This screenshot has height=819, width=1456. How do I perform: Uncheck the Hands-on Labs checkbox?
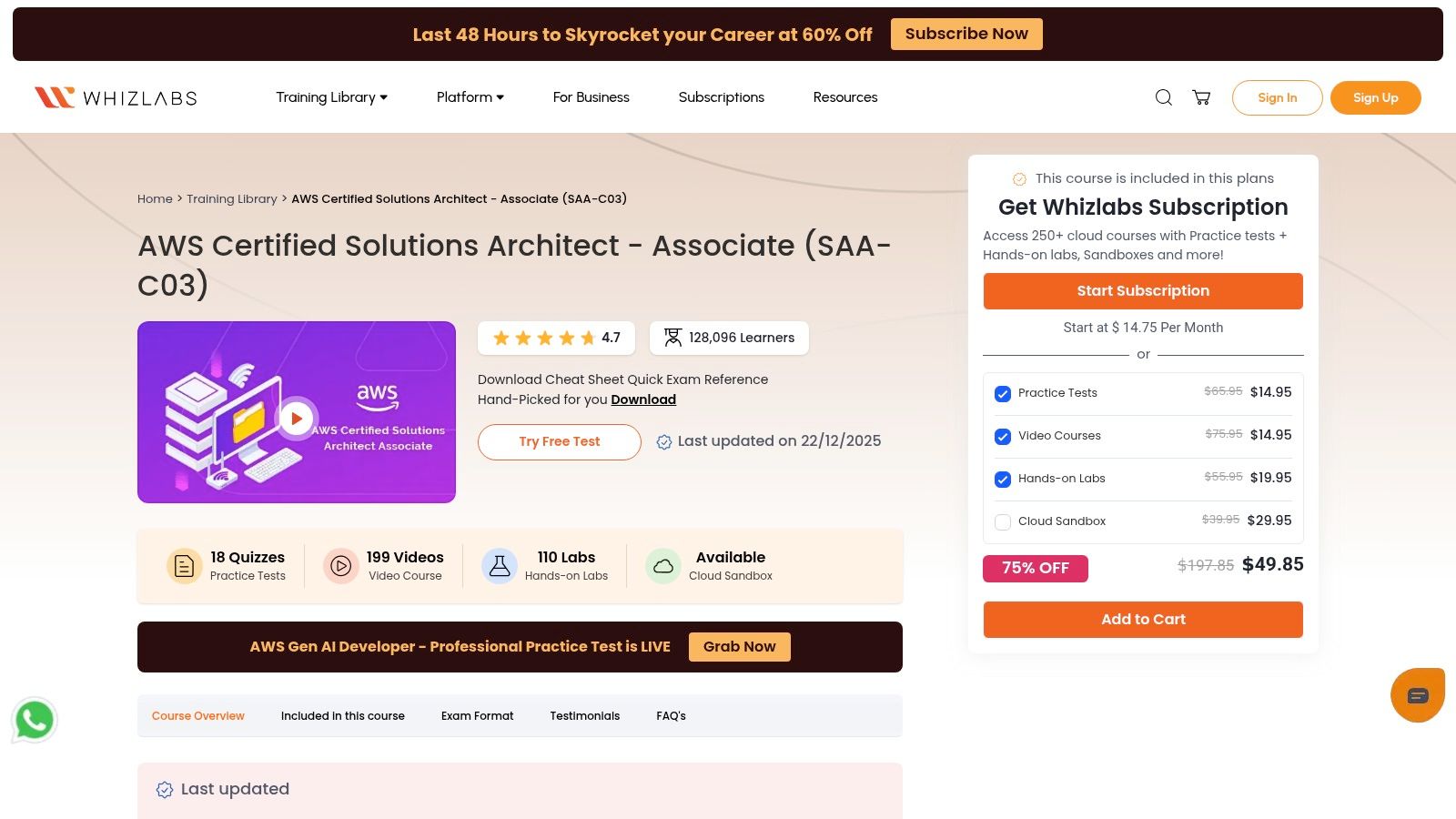pyautogui.click(x=1003, y=480)
